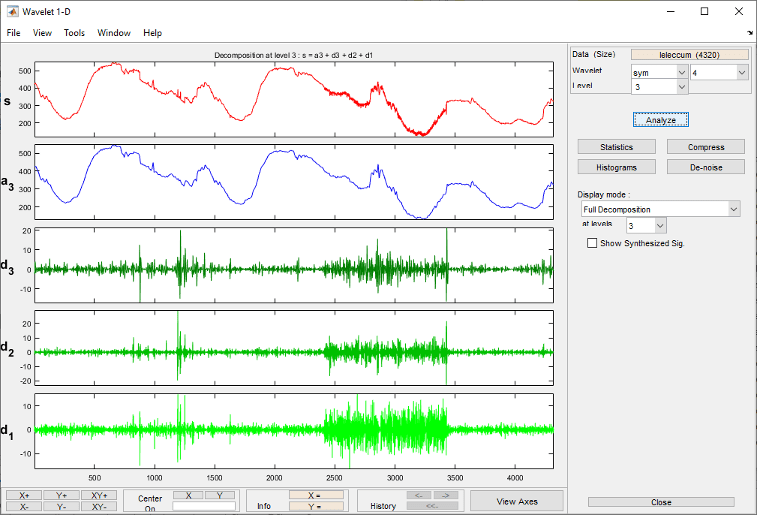Open the De-noise tool
This screenshot has height=515, width=757.
click(705, 167)
